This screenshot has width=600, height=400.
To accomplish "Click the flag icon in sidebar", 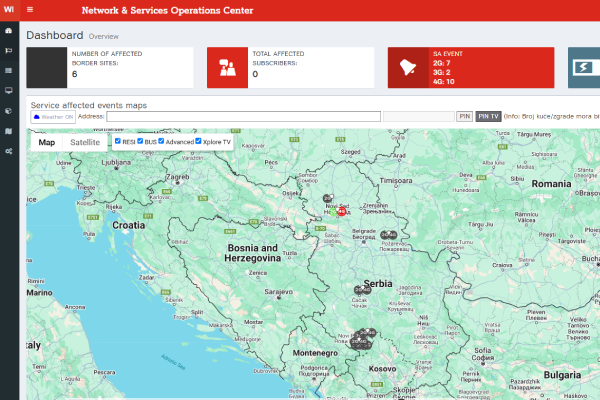I will [x=9, y=51].
